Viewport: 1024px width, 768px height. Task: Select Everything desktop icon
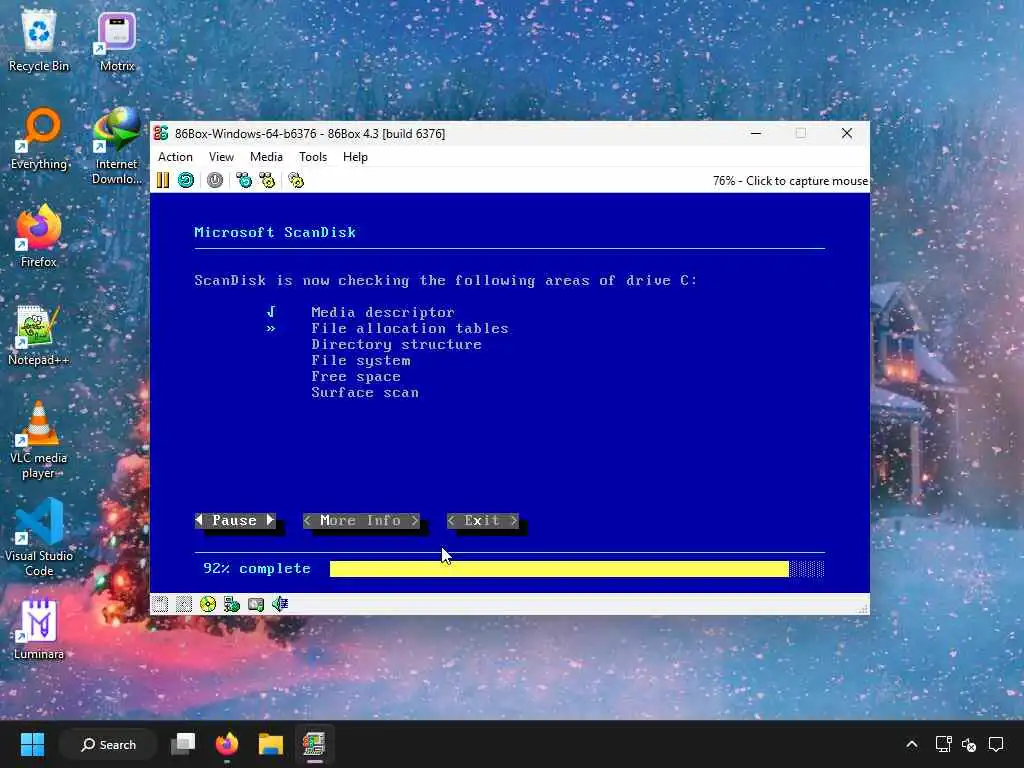39,139
